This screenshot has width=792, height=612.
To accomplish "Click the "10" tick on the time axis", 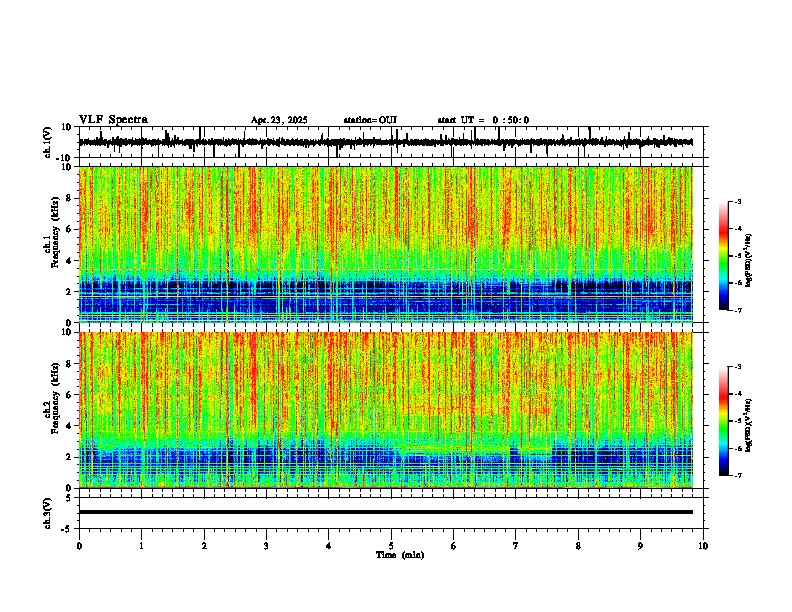I will click(x=703, y=546).
